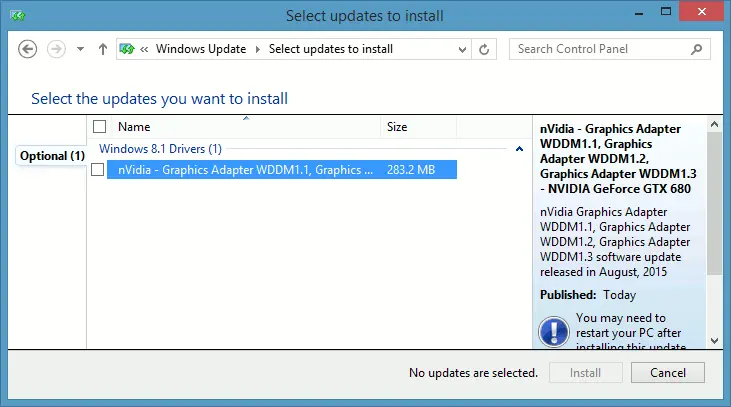Screen dimensions: 731x407
Task: Click the Windows Update breadcrumb
Action: coord(201,49)
